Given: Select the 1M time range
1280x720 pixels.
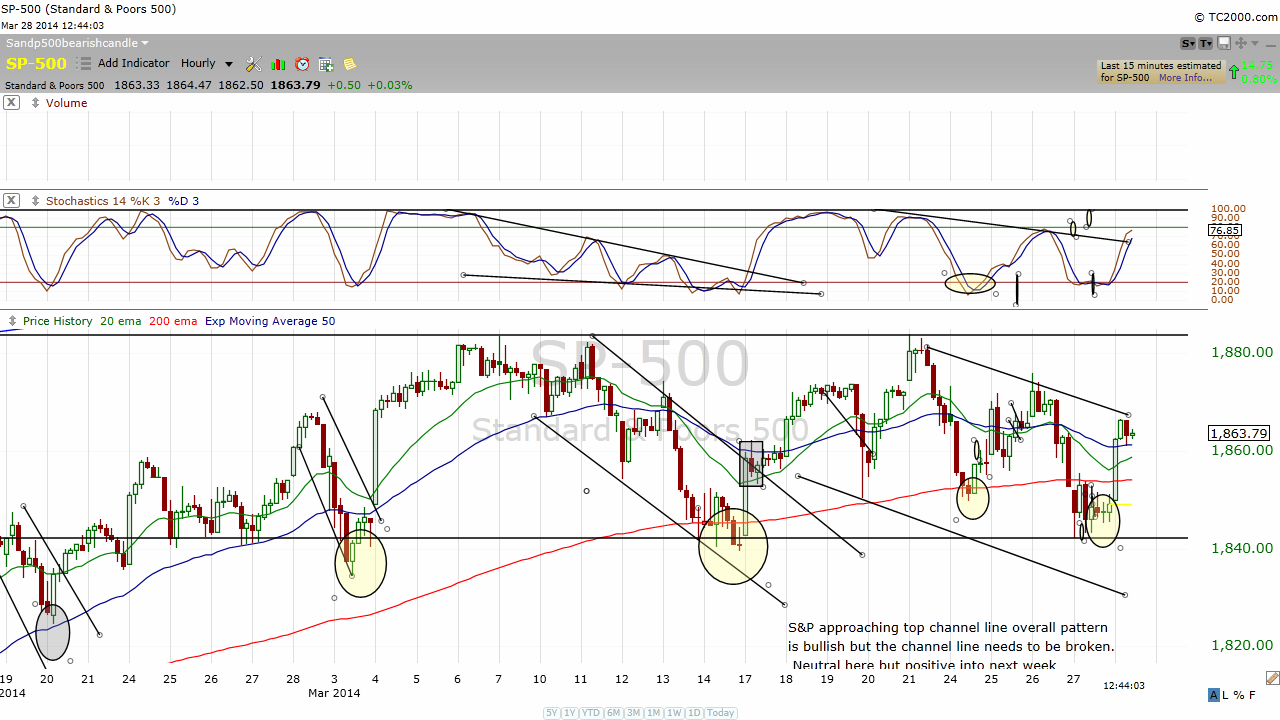Looking at the screenshot, I should 654,713.
